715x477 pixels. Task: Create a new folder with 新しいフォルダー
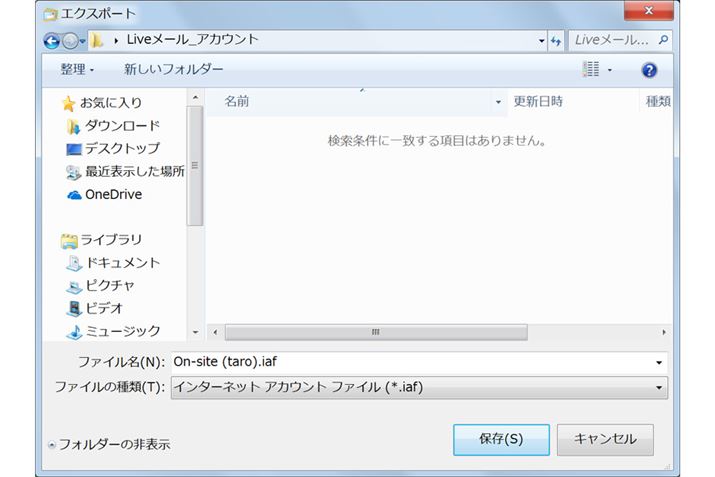click(174, 69)
